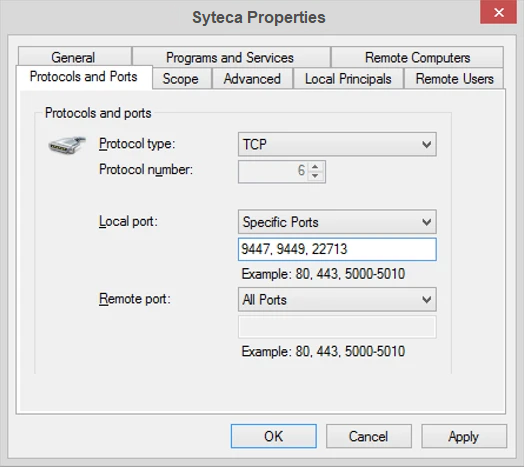
Task: Close the Syteca Properties dialog
Action: click(x=498, y=13)
